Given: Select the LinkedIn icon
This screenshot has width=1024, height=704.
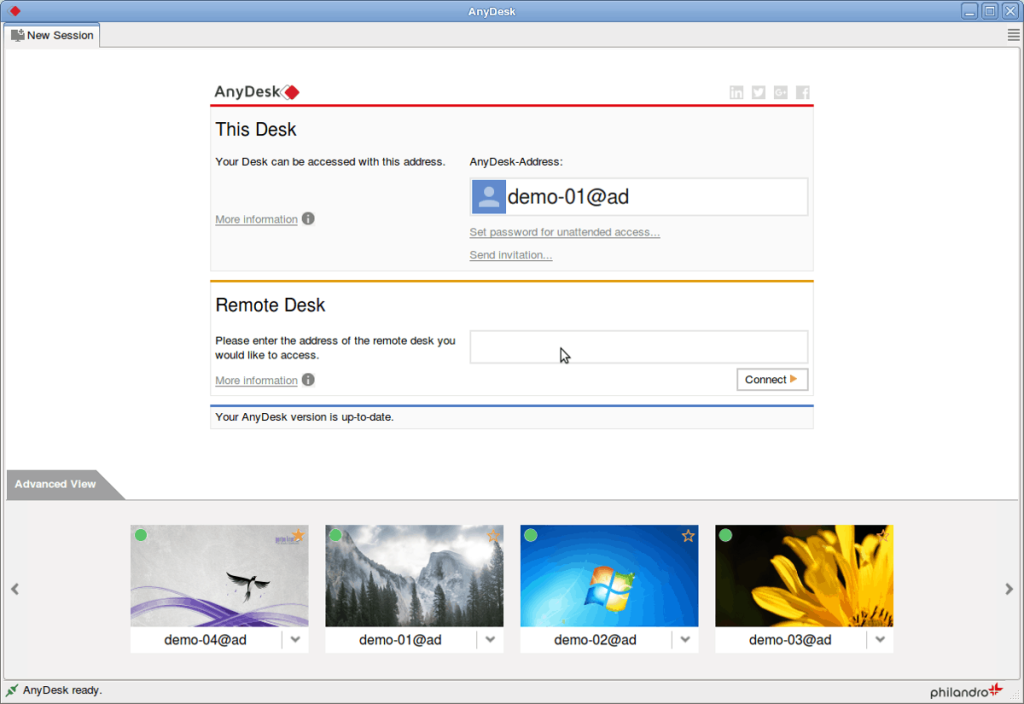Looking at the screenshot, I should coord(737,92).
